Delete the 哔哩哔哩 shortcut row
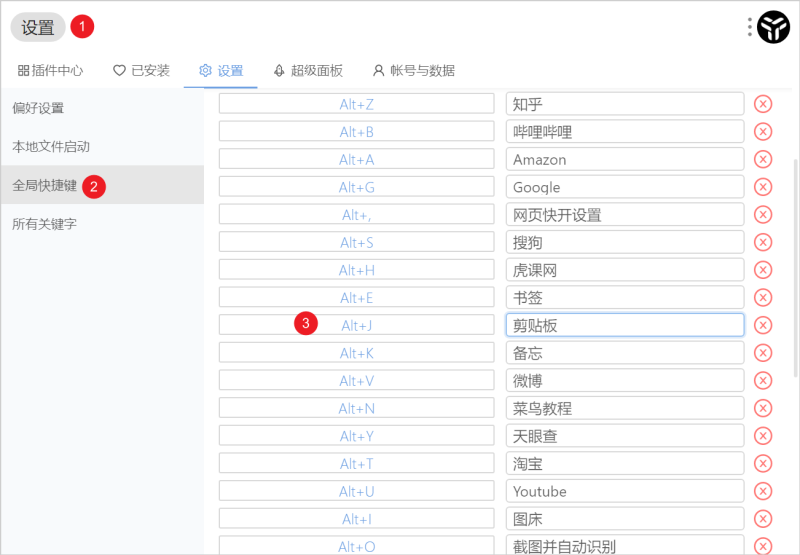This screenshot has height=555, width=800. (x=763, y=132)
